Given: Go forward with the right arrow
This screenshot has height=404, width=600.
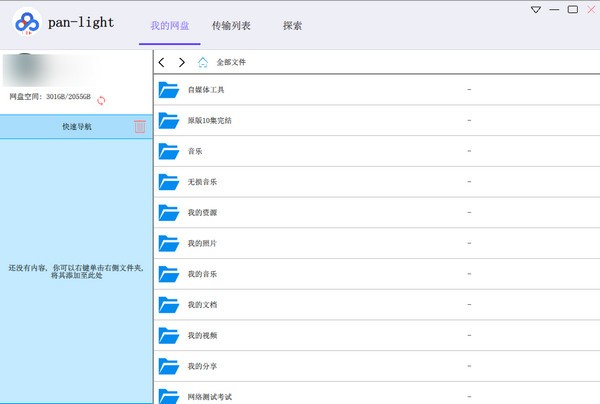Looking at the screenshot, I should point(181,62).
